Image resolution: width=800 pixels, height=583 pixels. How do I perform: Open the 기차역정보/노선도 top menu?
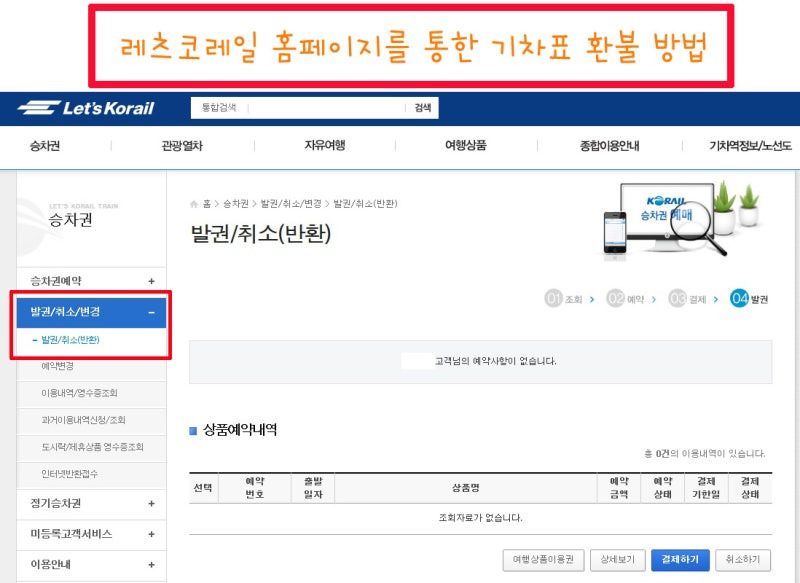pyautogui.click(x=750, y=146)
